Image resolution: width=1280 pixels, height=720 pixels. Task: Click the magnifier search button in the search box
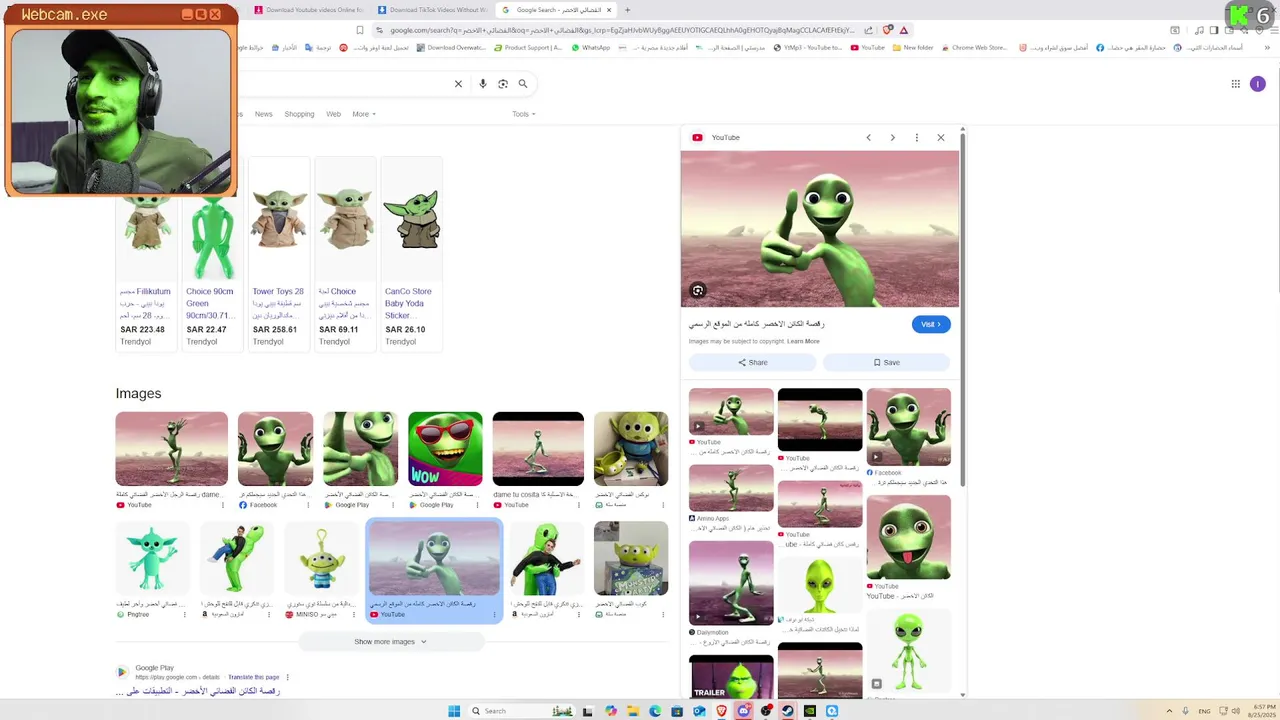pos(523,84)
